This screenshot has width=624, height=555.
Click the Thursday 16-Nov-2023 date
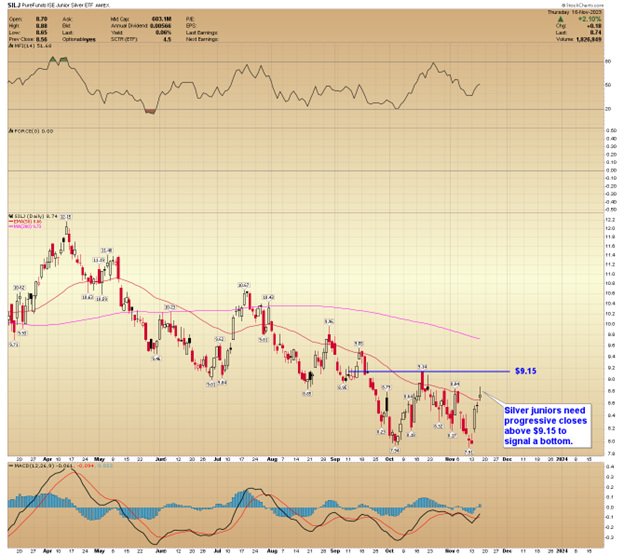(x=575, y=13)
